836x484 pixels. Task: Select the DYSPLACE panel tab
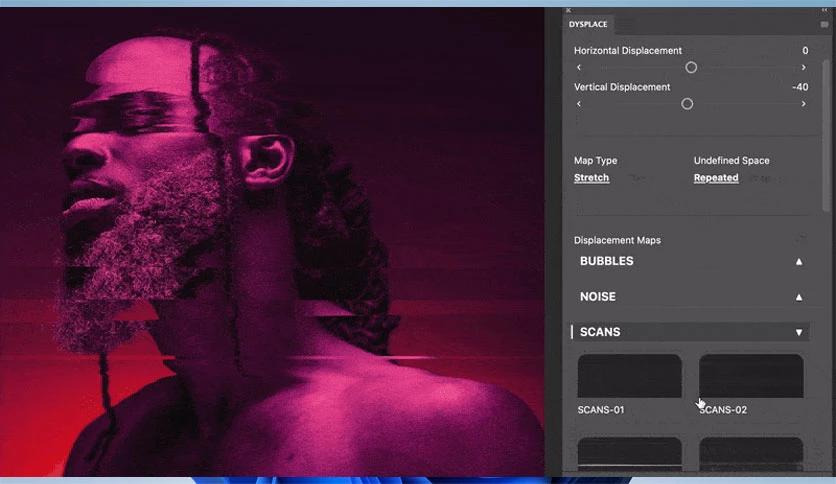588,25
